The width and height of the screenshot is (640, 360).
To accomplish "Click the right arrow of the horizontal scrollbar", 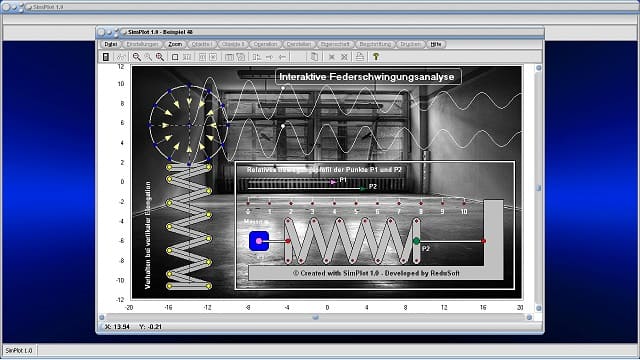I will point(529,317).
